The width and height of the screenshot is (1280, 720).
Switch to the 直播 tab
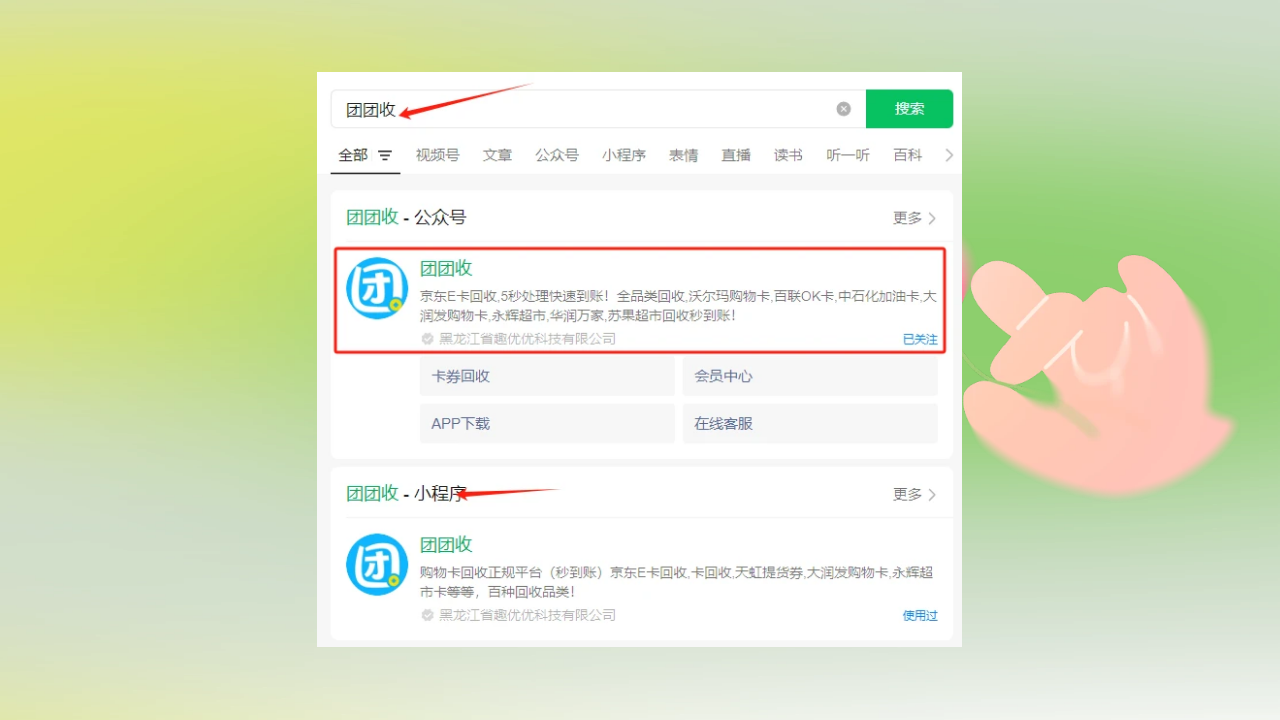click(736, 155)
